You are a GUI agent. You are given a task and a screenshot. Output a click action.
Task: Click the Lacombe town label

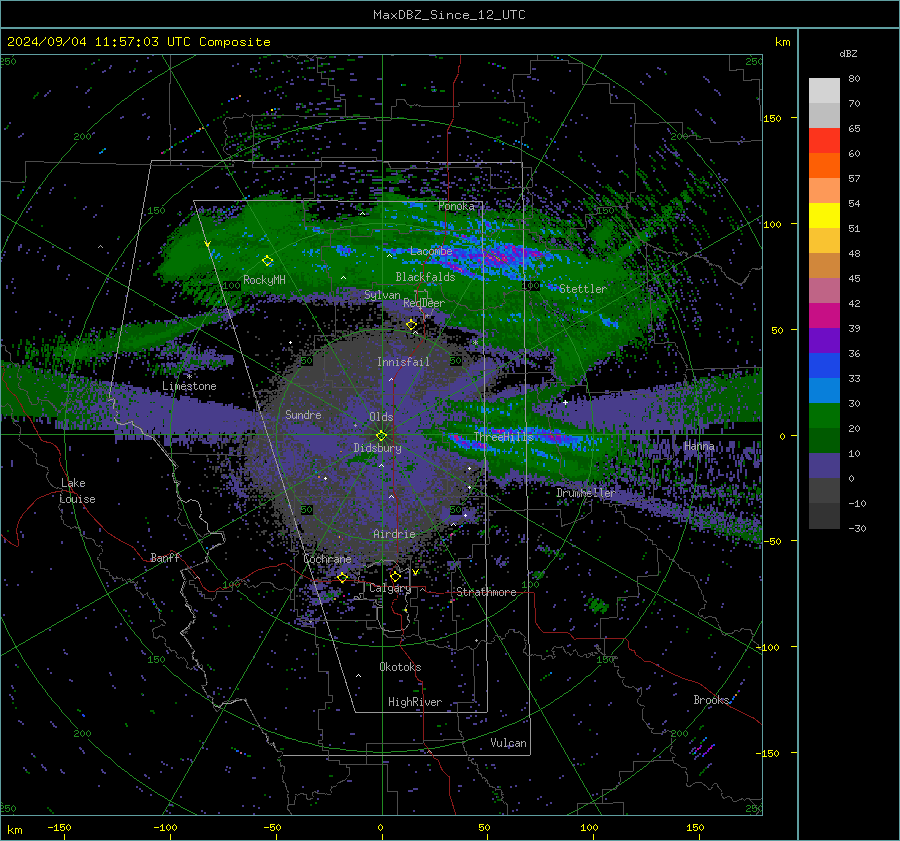point(431,251)
